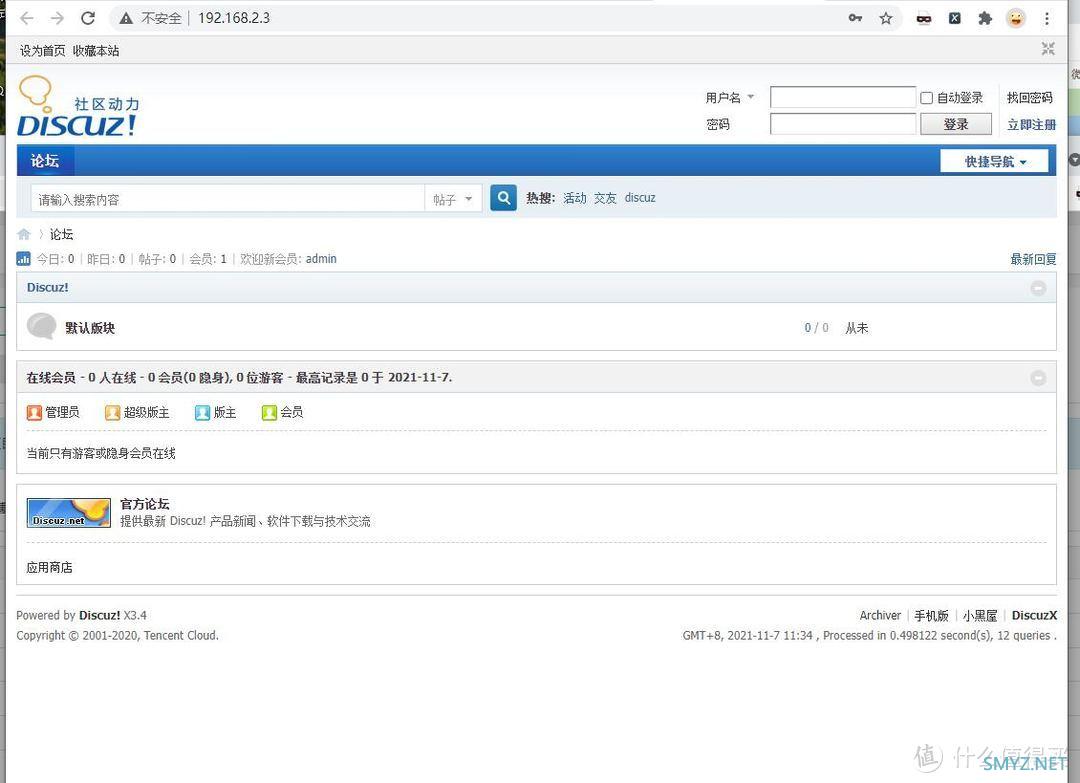Open the browser profile avatar
1080x783 pixels.
(1015, 19)
